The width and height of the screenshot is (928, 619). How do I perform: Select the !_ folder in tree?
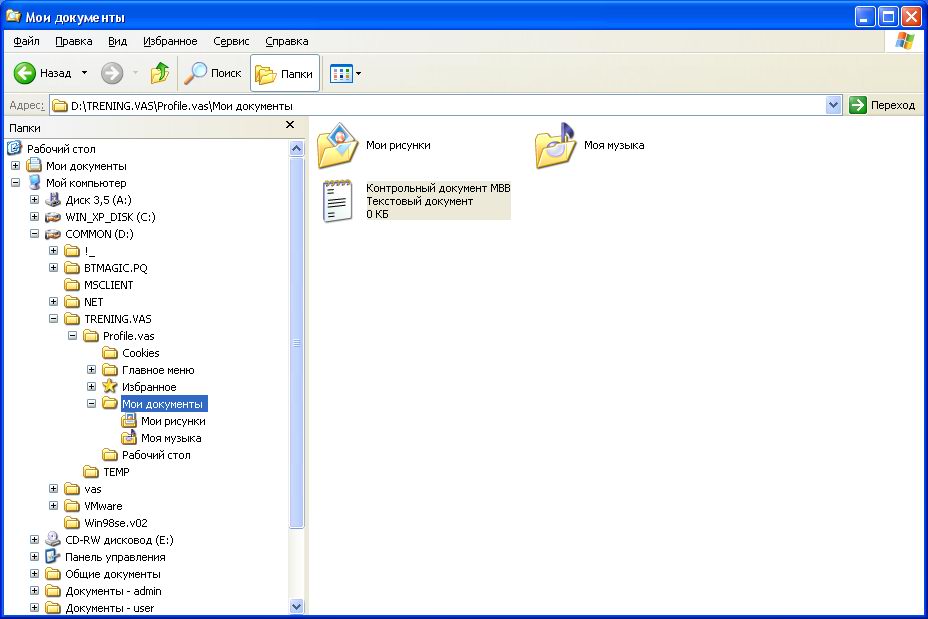coord(89,251)
